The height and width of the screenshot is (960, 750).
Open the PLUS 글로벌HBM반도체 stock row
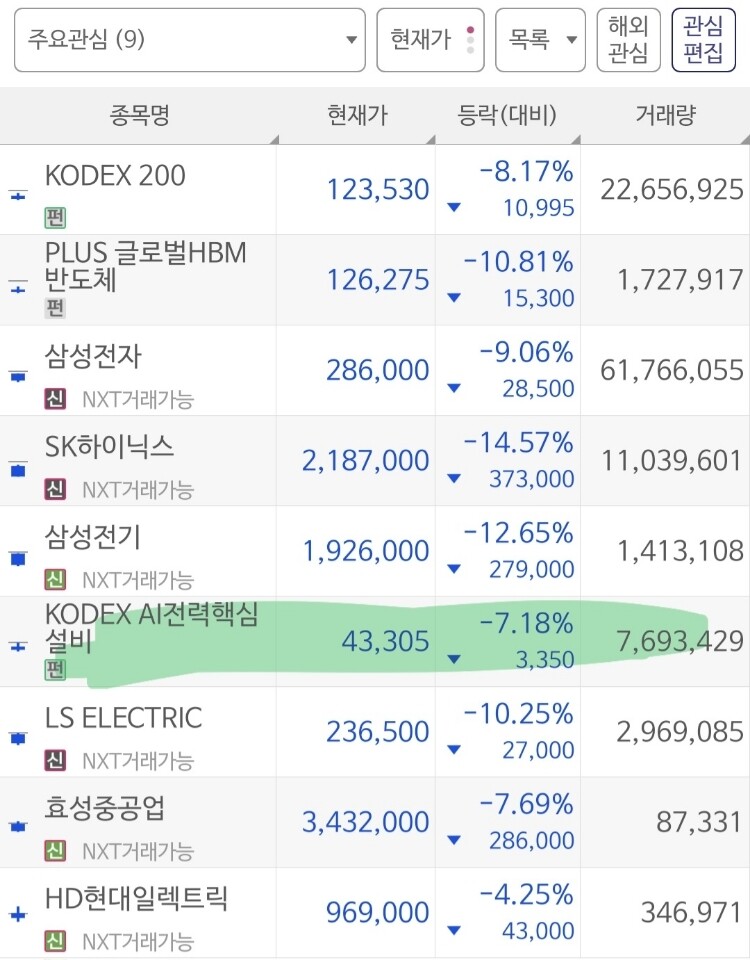(x=375, y=280)
